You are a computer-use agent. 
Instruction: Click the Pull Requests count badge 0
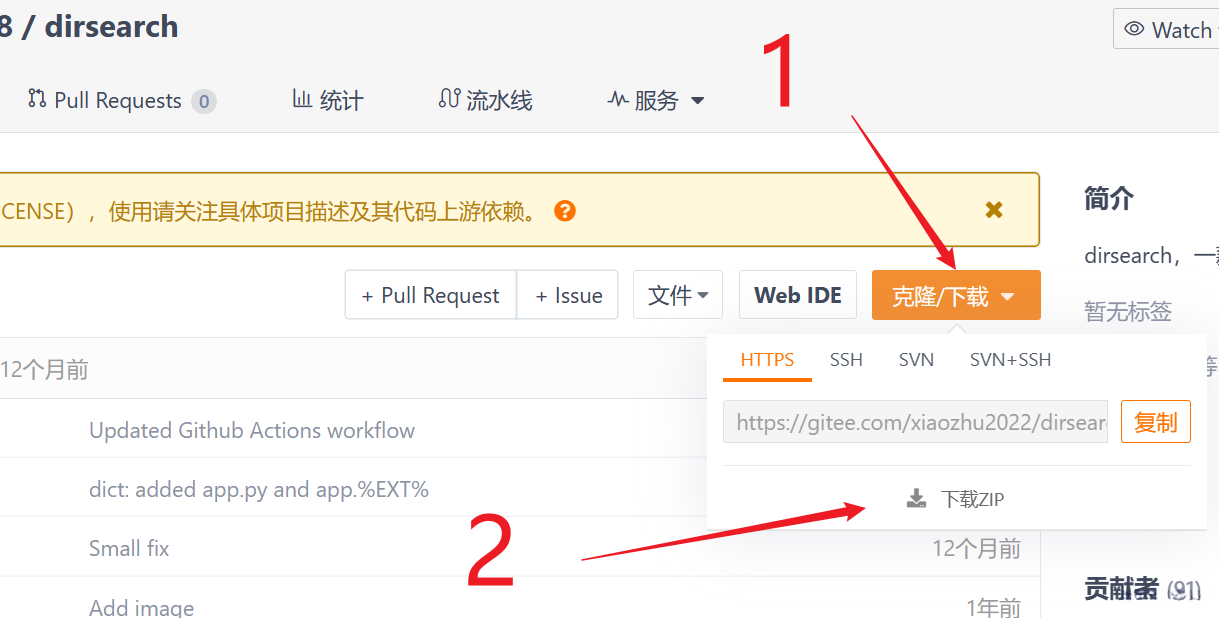coord(204,101)
